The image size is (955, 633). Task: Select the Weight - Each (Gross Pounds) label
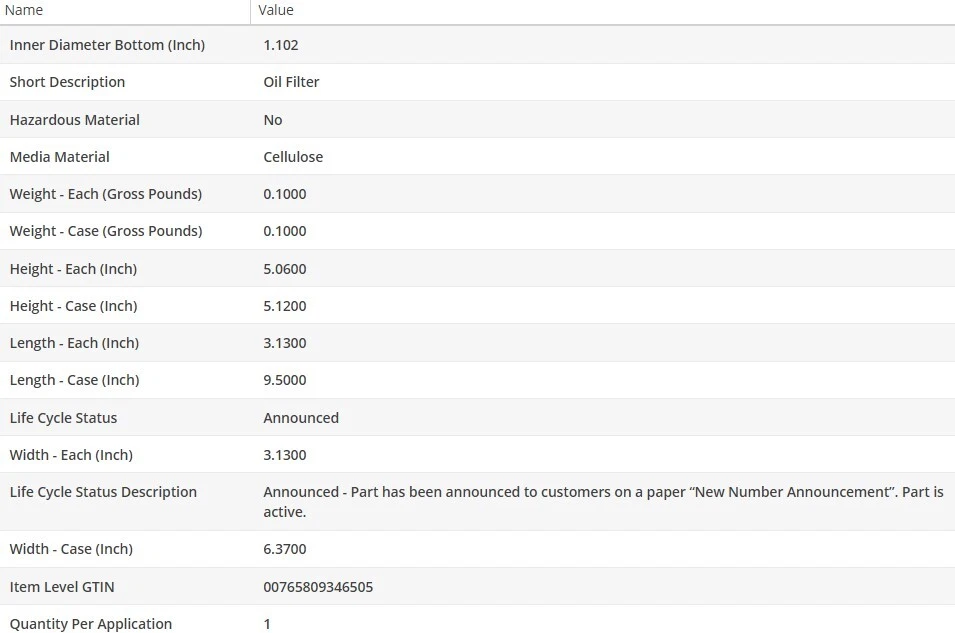(x=106, y=194)
